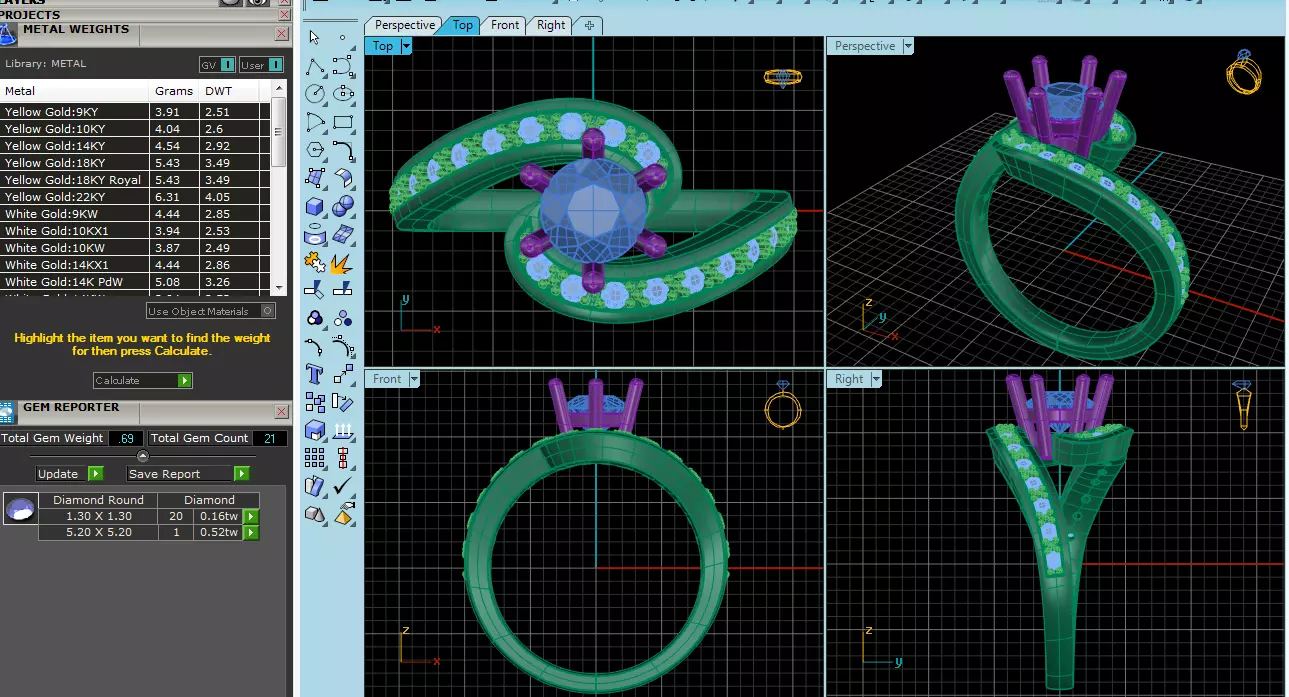Viewport: 1289px width, 697px height.
Task: Click the diamond gem thumbnail
Action: (x=20, y=510)
